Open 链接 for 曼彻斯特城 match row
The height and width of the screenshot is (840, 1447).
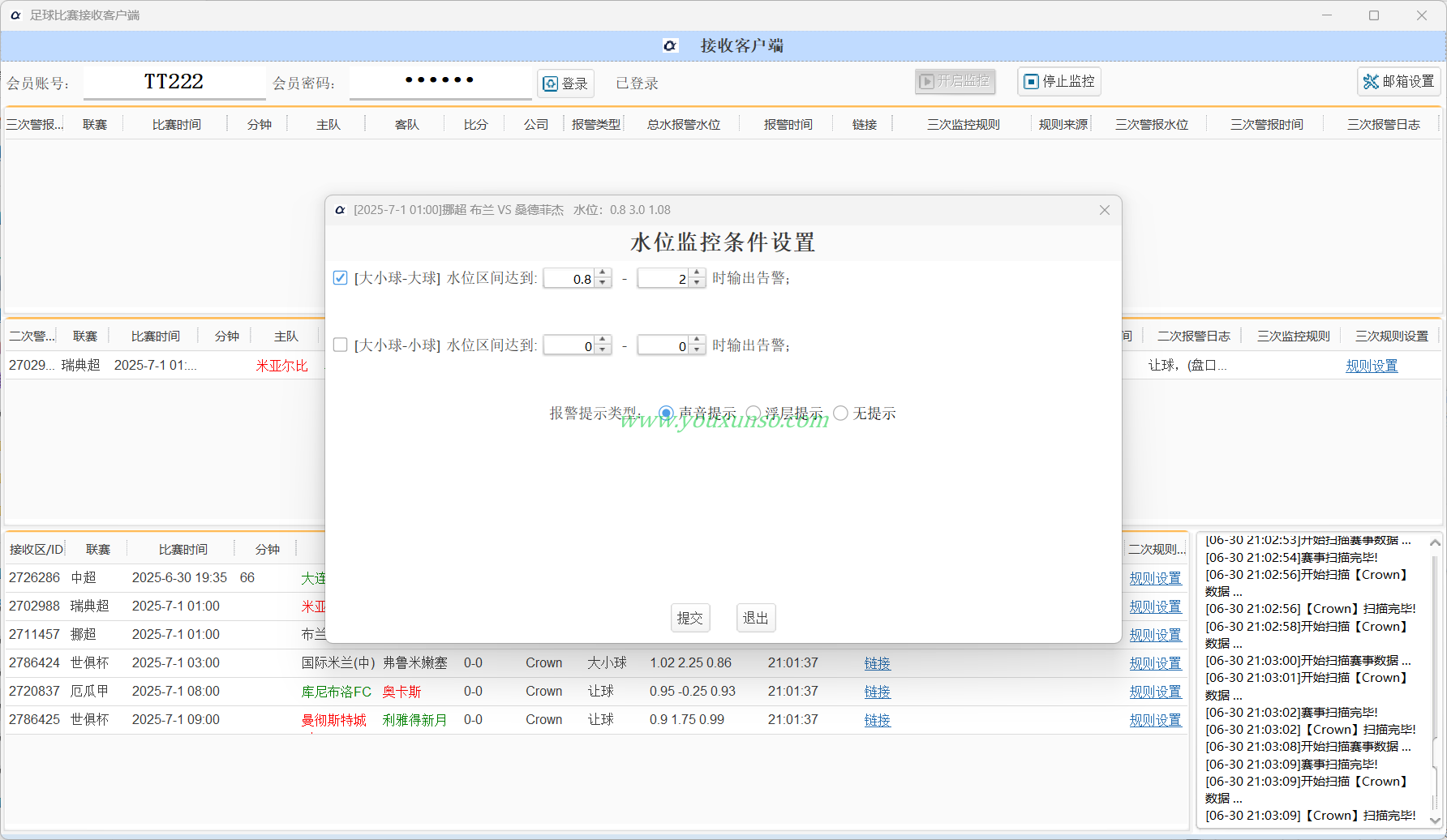coord(878,720)
